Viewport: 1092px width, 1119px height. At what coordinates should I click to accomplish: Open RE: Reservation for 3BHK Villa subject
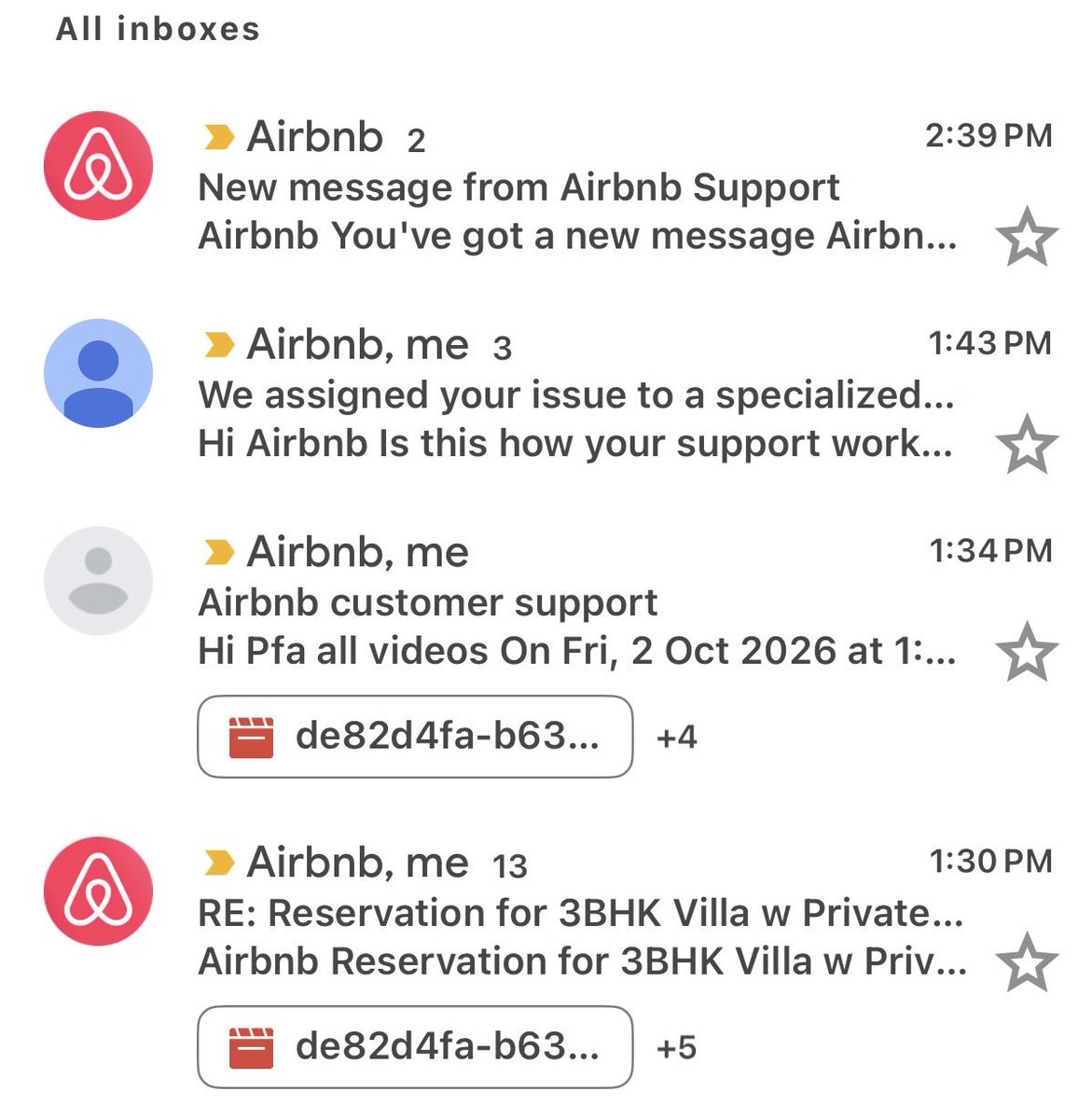(581, 913)
